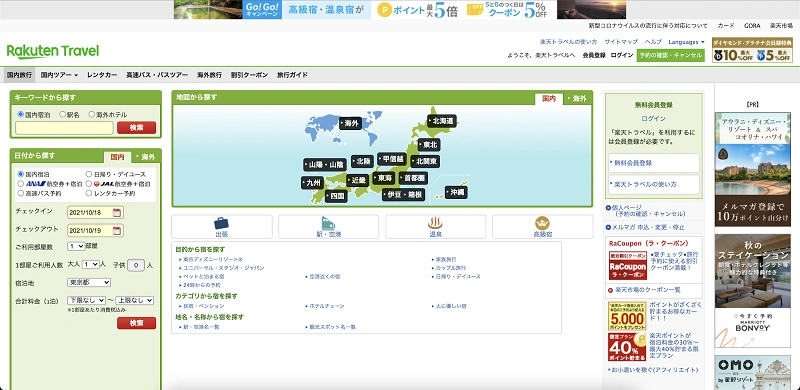Open the 下限なし price dropdown

[x=87, y=301]
